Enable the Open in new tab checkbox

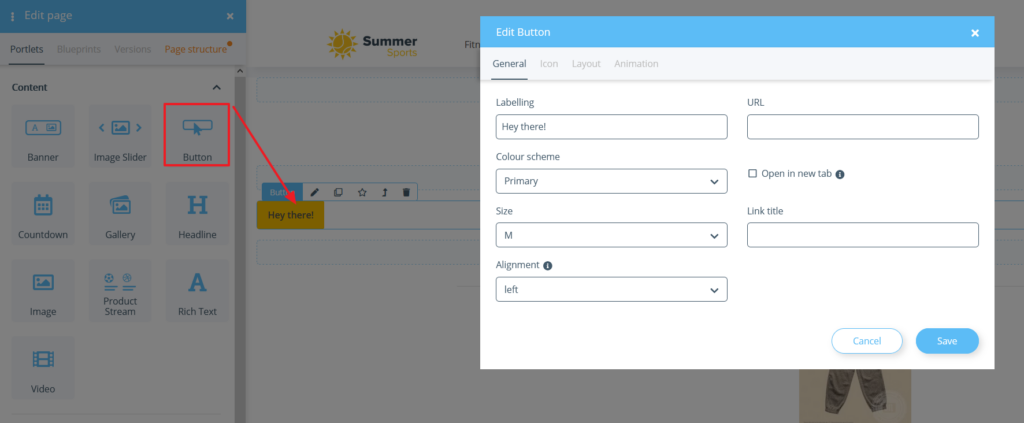coord(753,173)
